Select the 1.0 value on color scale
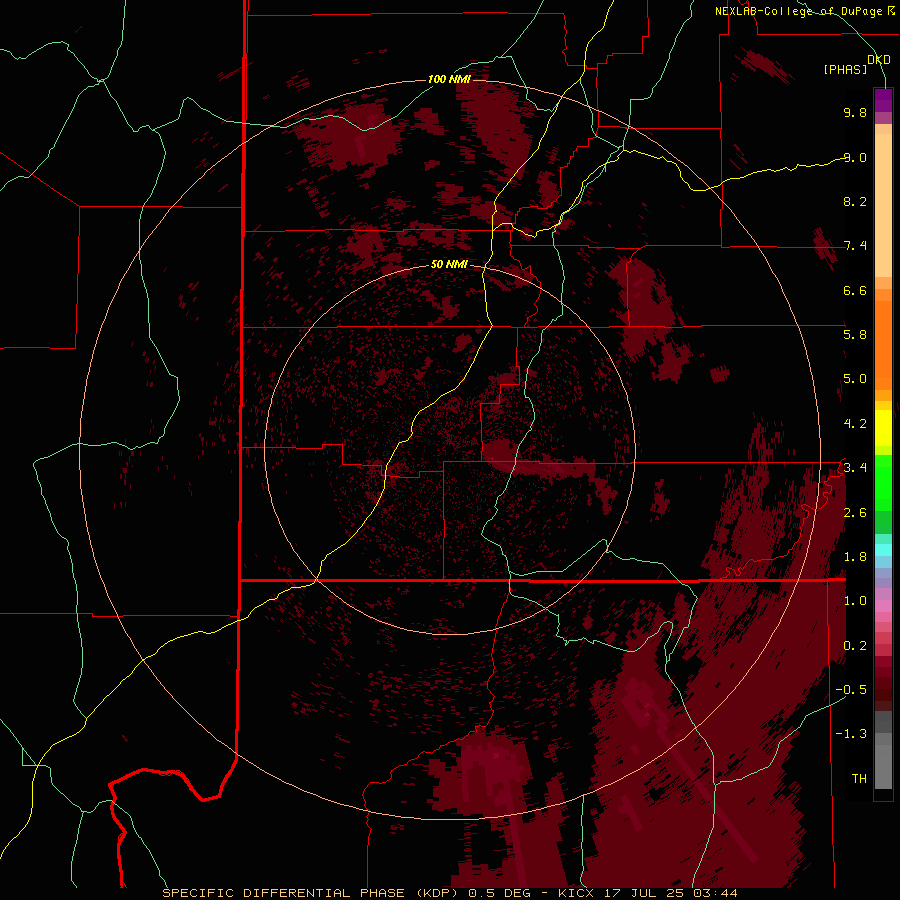900x900 pixels. (x=855, y=601)
